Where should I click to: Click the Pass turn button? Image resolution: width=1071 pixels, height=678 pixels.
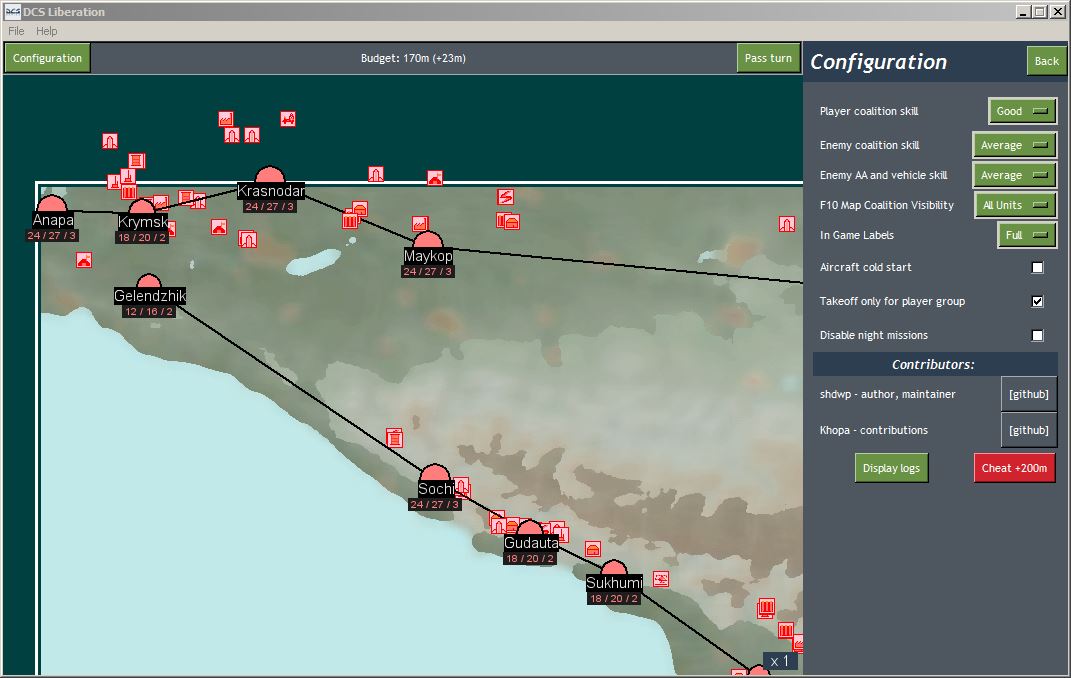(x=768, y=58)
